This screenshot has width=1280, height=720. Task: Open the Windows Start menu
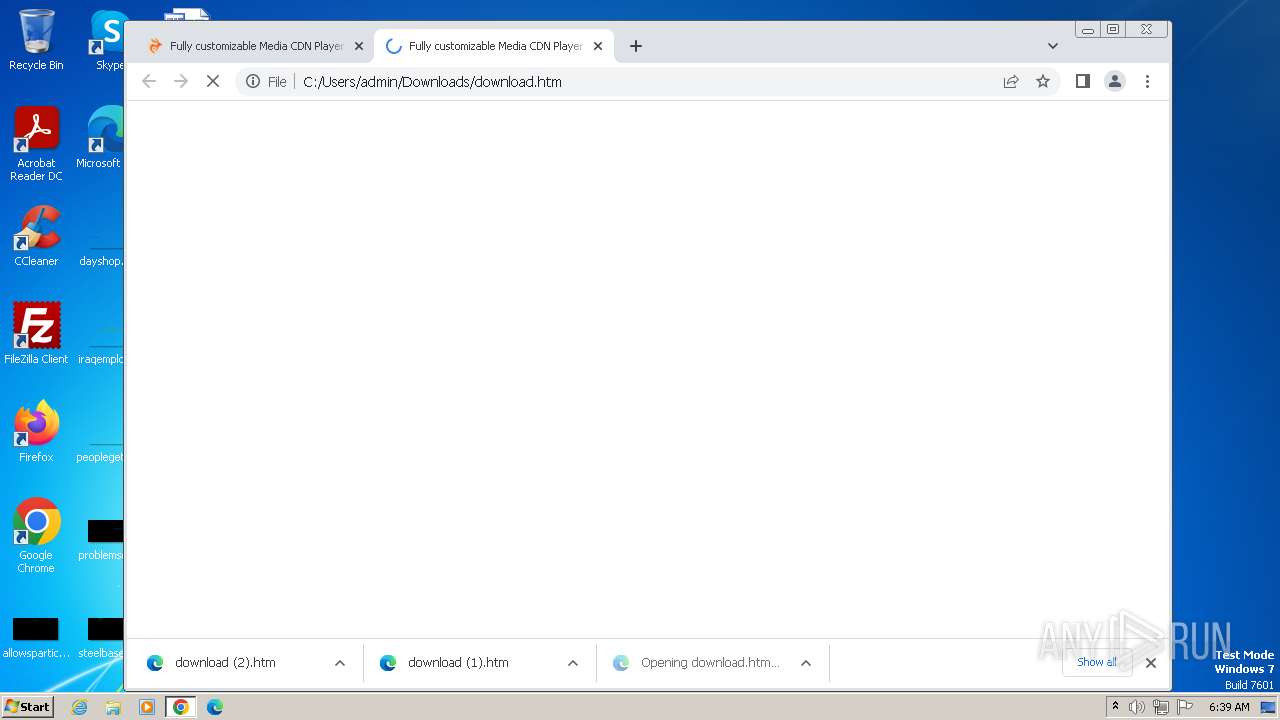[x=27, y=707]
